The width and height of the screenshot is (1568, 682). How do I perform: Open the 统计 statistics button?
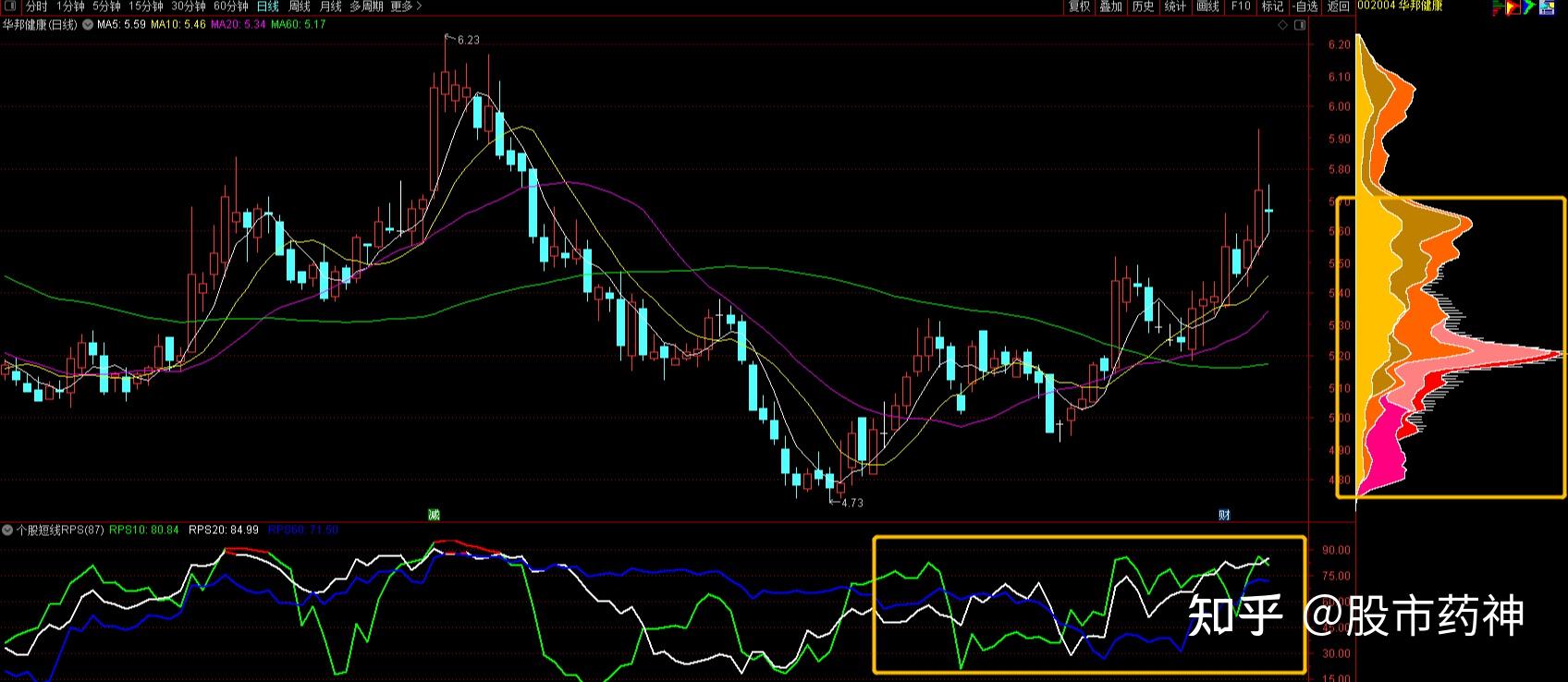pyautogui.click(x=1176, y=6)
